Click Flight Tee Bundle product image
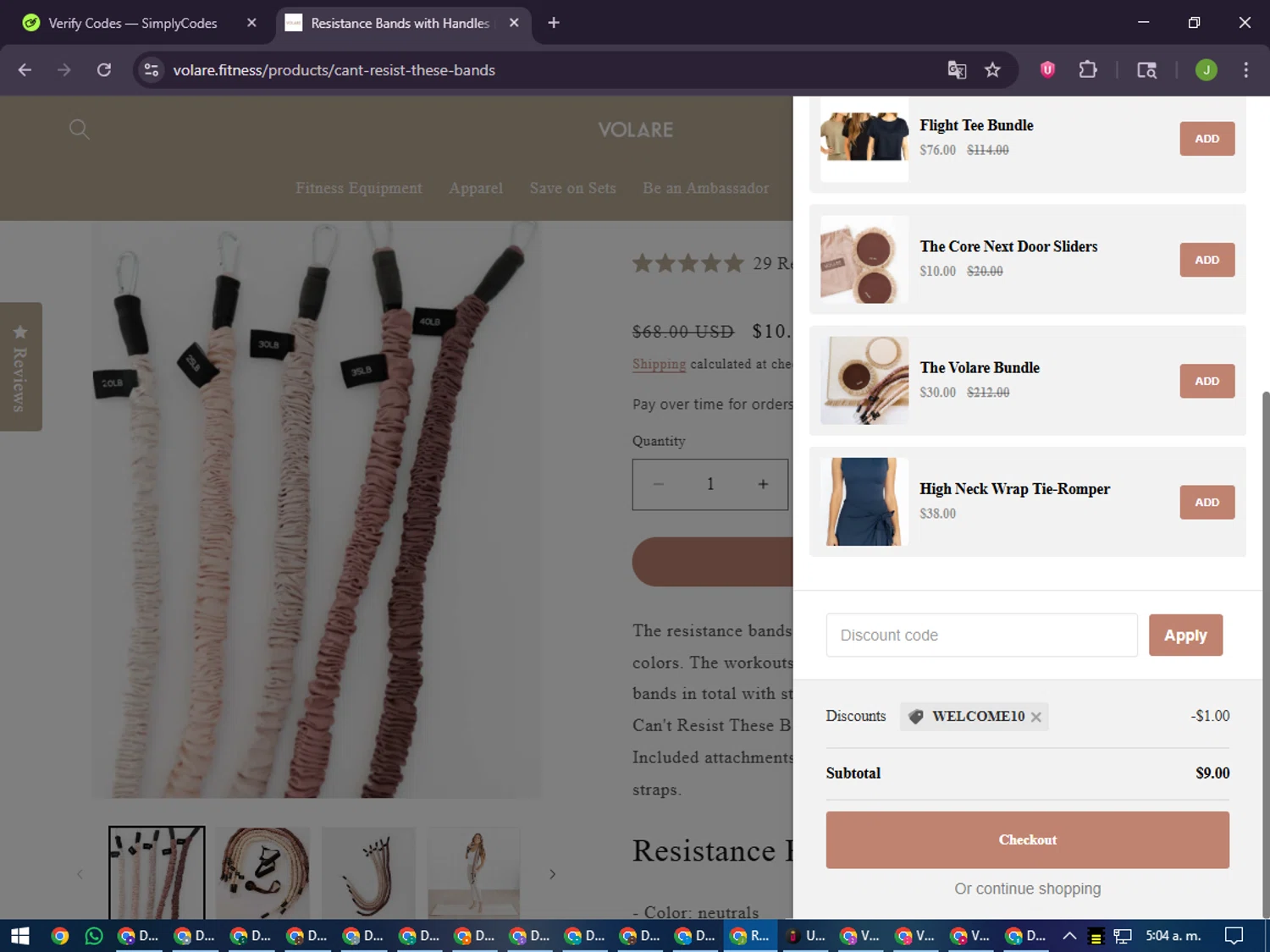The image size is (1270, 952). click(864, 138)
